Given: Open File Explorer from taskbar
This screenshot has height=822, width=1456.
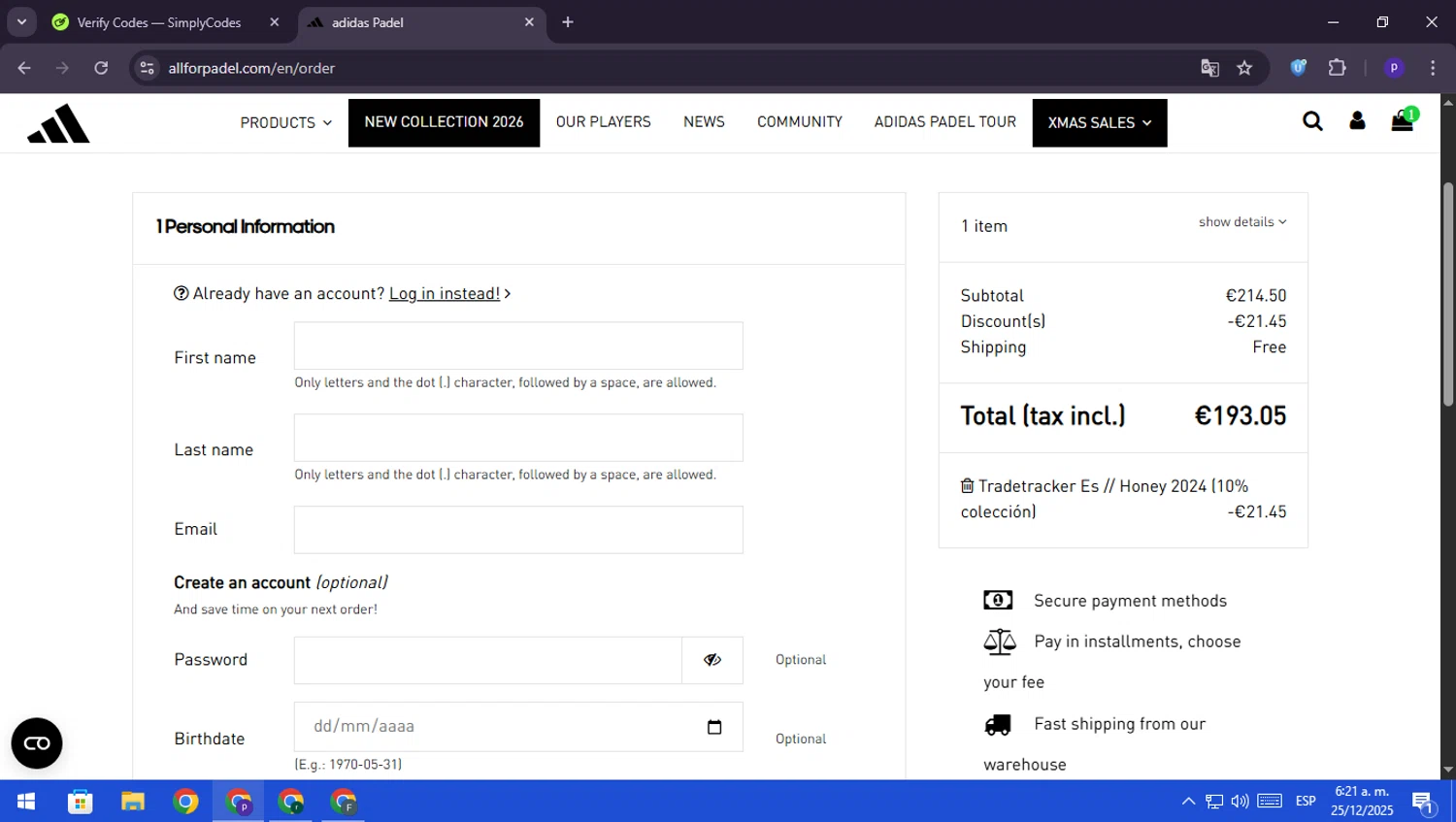Looking at the screenshot, I should coord(133,802).
